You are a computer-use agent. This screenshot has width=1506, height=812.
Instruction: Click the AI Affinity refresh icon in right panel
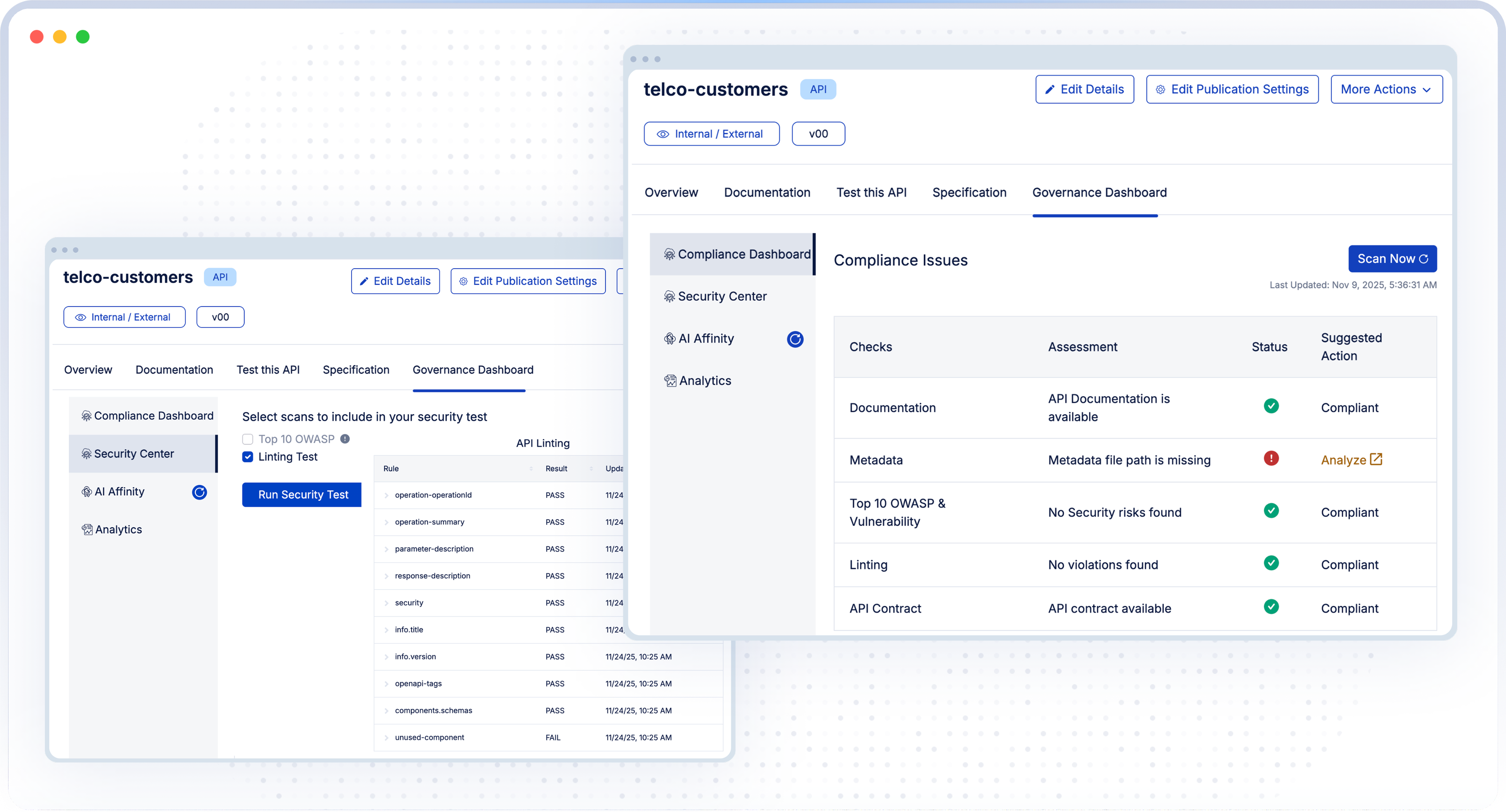click(795, 339)
